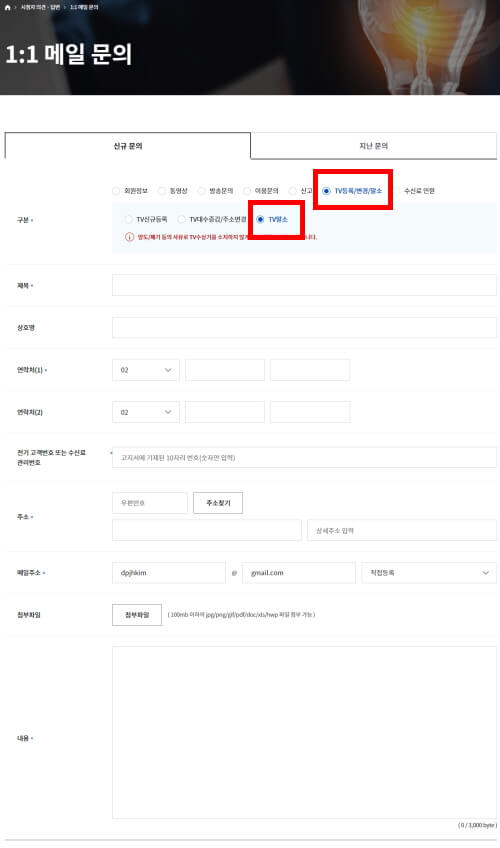500x848 pixels.
Task: Click the email domain field showing gmail.com
Action: pyautogui.click(x=299, y=573)
